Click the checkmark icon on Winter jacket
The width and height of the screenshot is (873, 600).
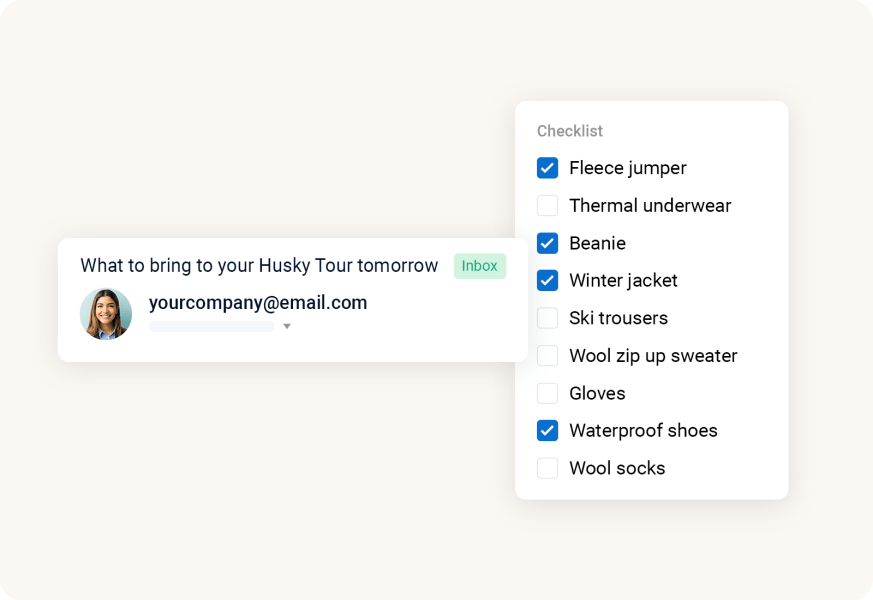pos(547,280)
